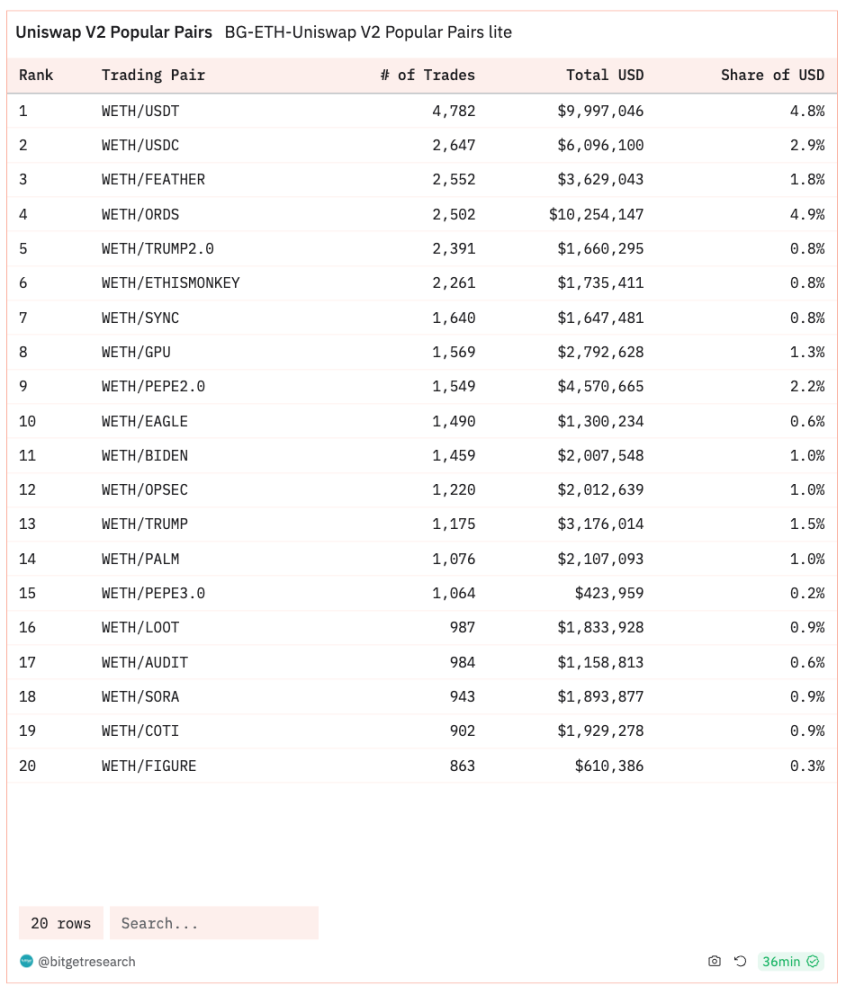Click the BG-ETH-Uniswap V2 Popular Pairs lite query name
Screen dimensions: 846x995
coord(368,32)
